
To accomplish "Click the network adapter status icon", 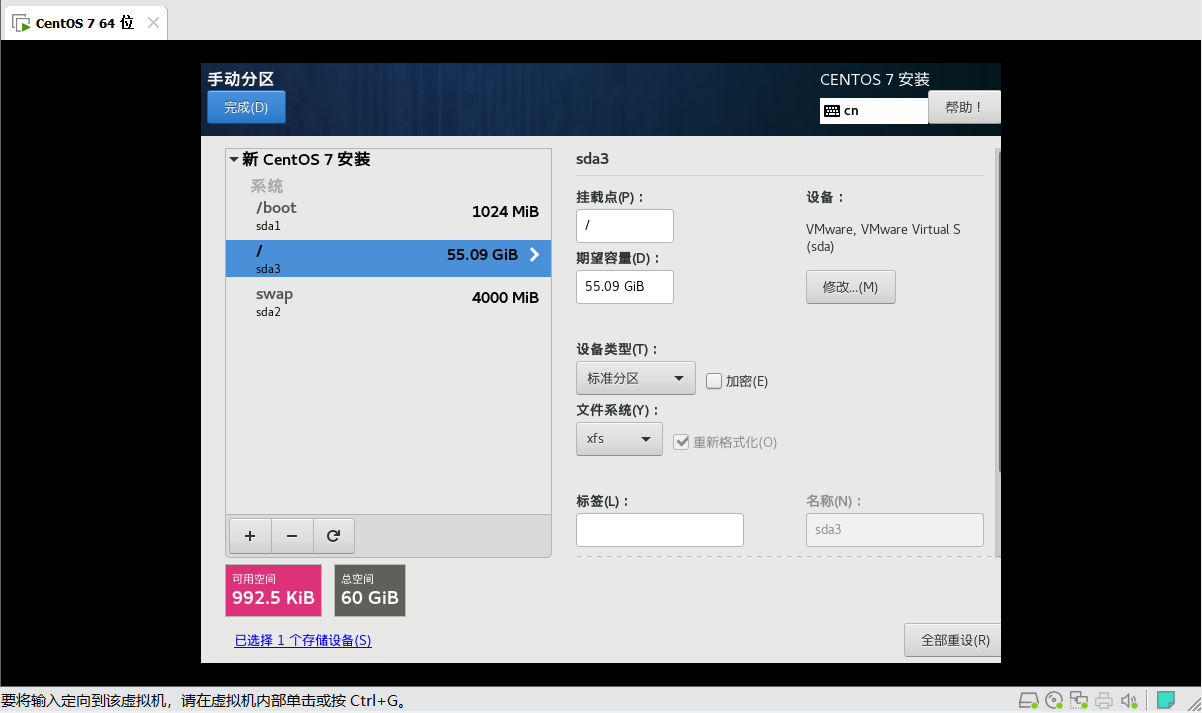I will pos(1079,700).
